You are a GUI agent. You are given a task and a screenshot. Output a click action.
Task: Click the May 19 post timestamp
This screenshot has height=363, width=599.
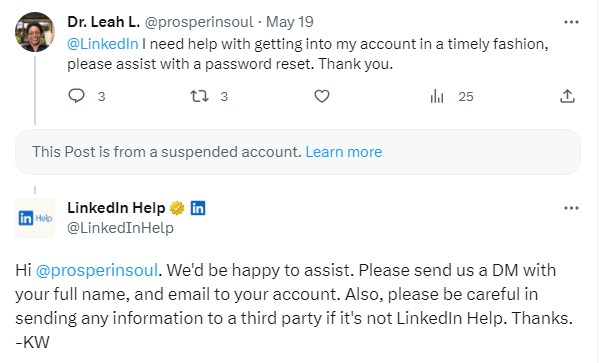[290, 22]
